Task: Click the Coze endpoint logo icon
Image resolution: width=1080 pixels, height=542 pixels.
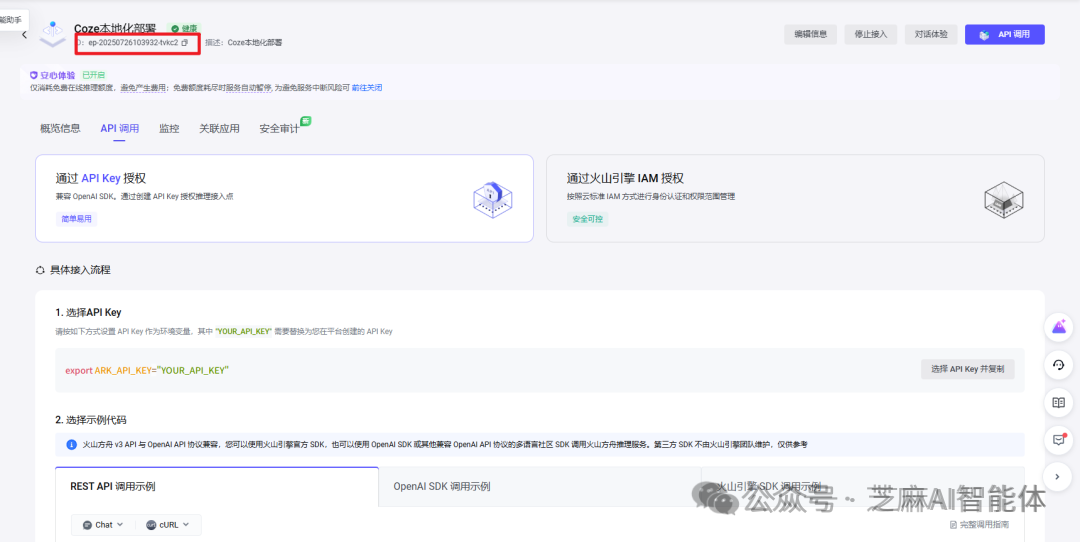Action: (52, 34)
